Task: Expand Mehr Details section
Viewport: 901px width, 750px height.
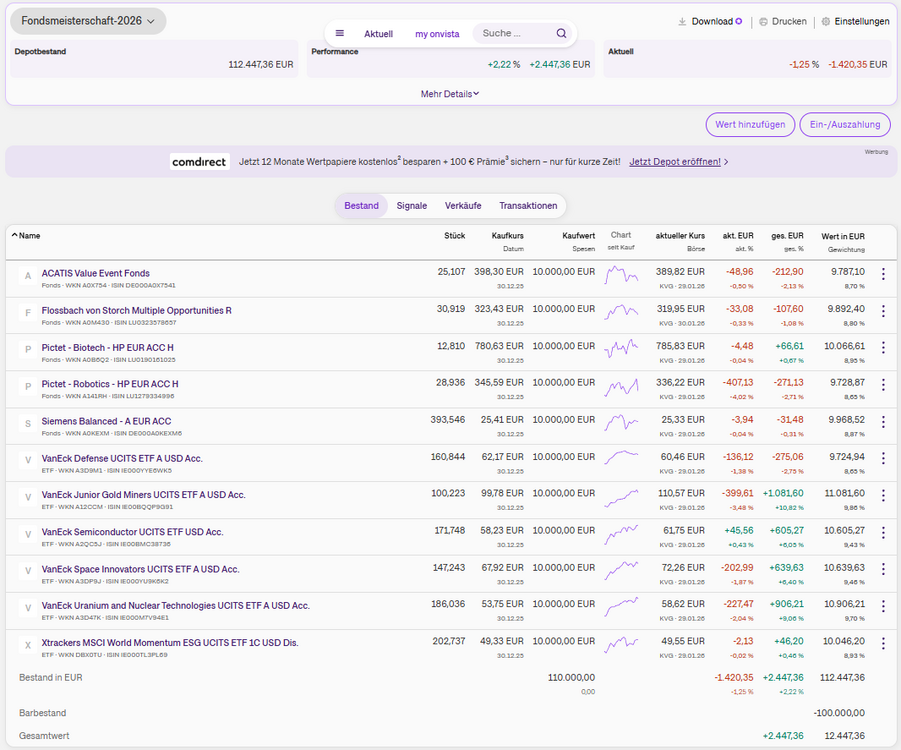Action: point(450,94)
